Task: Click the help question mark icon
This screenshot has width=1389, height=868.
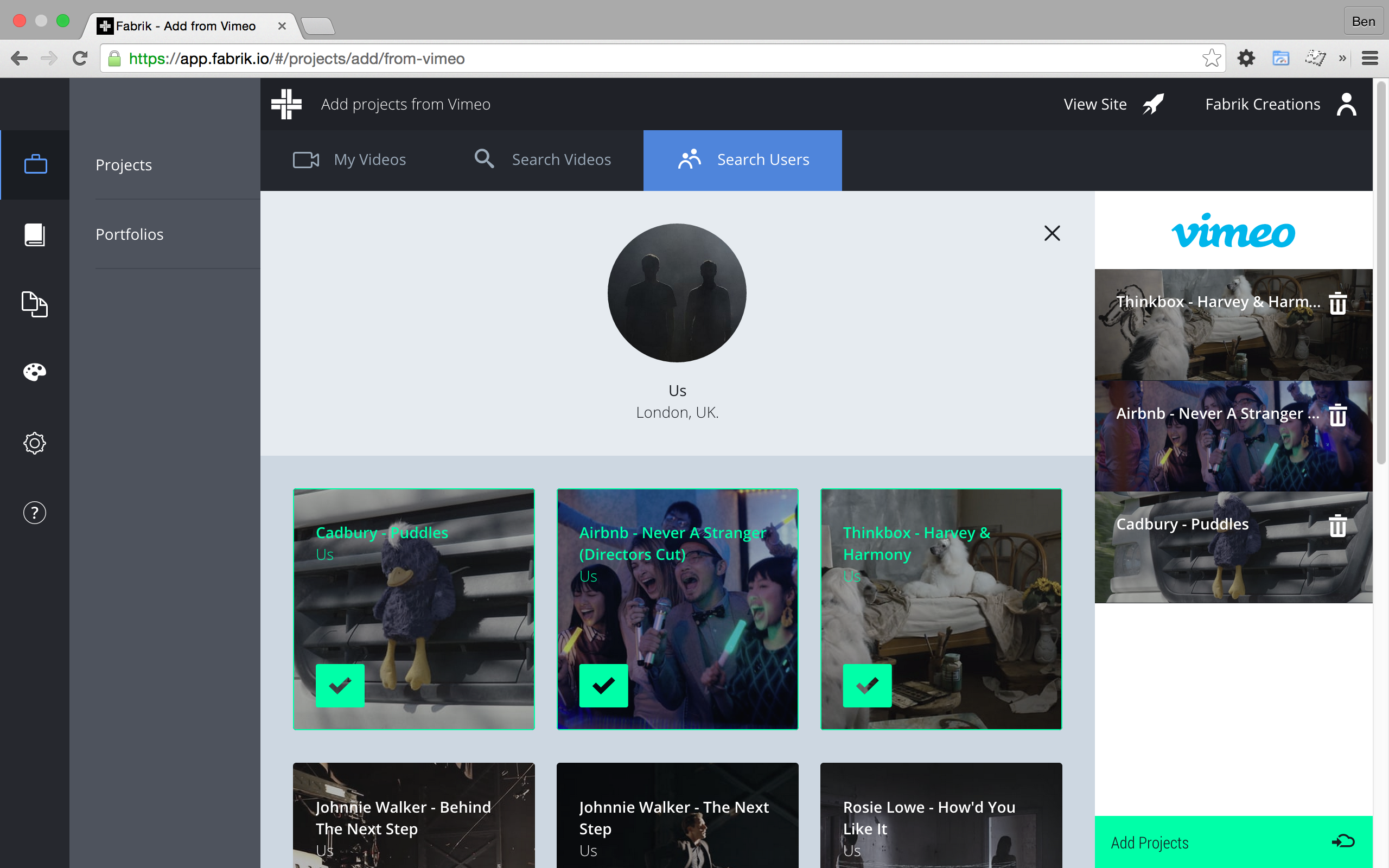Action: click(x=35, y=513)
